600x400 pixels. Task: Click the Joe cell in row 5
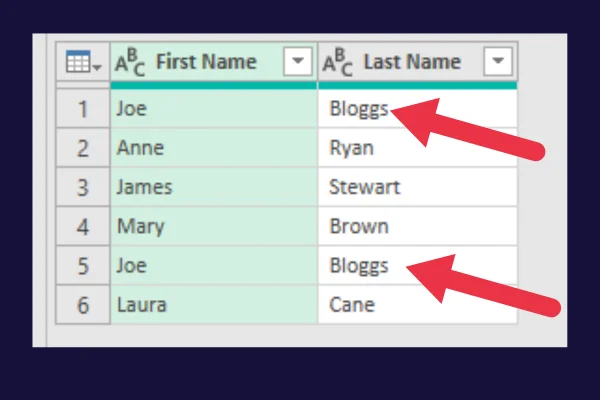[214, 265]
